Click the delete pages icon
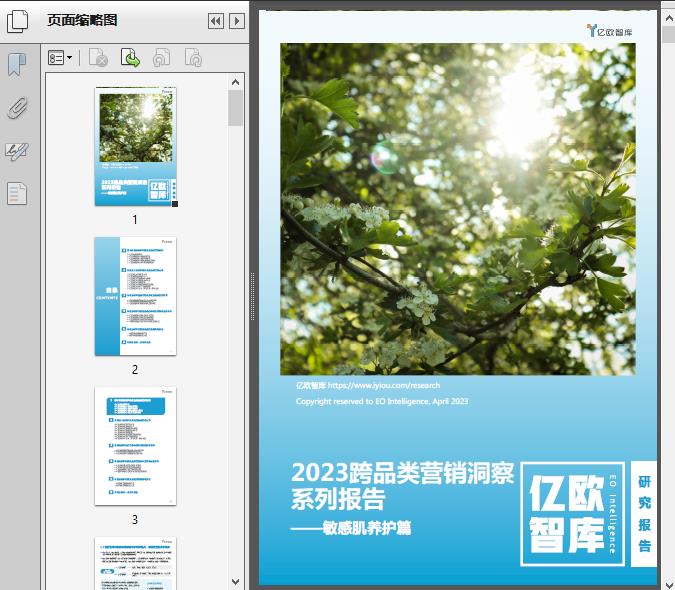The width and height of the screenshot is (675, 590). tap(98, 58)
